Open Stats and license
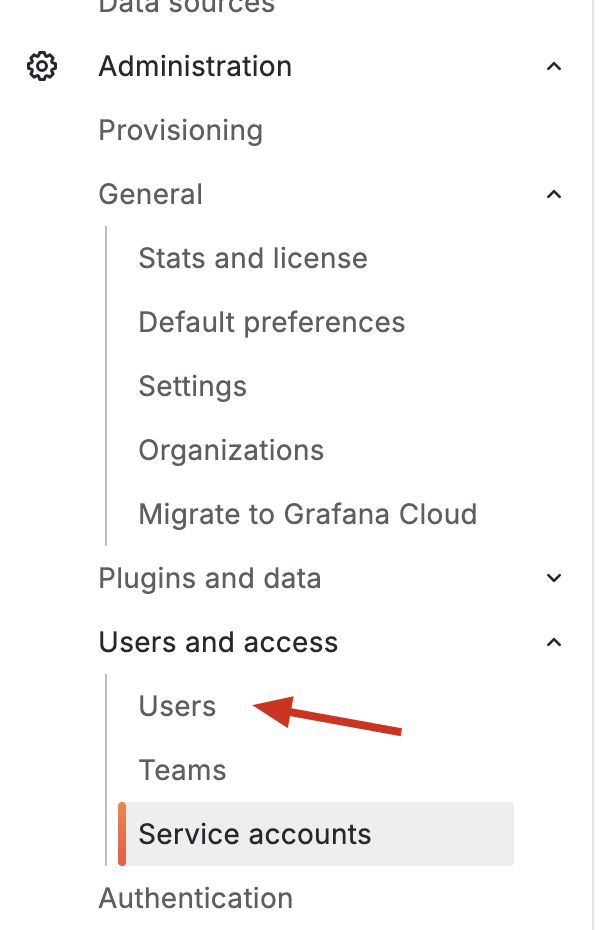The image size is (612, 930). [x=253, y=258]
